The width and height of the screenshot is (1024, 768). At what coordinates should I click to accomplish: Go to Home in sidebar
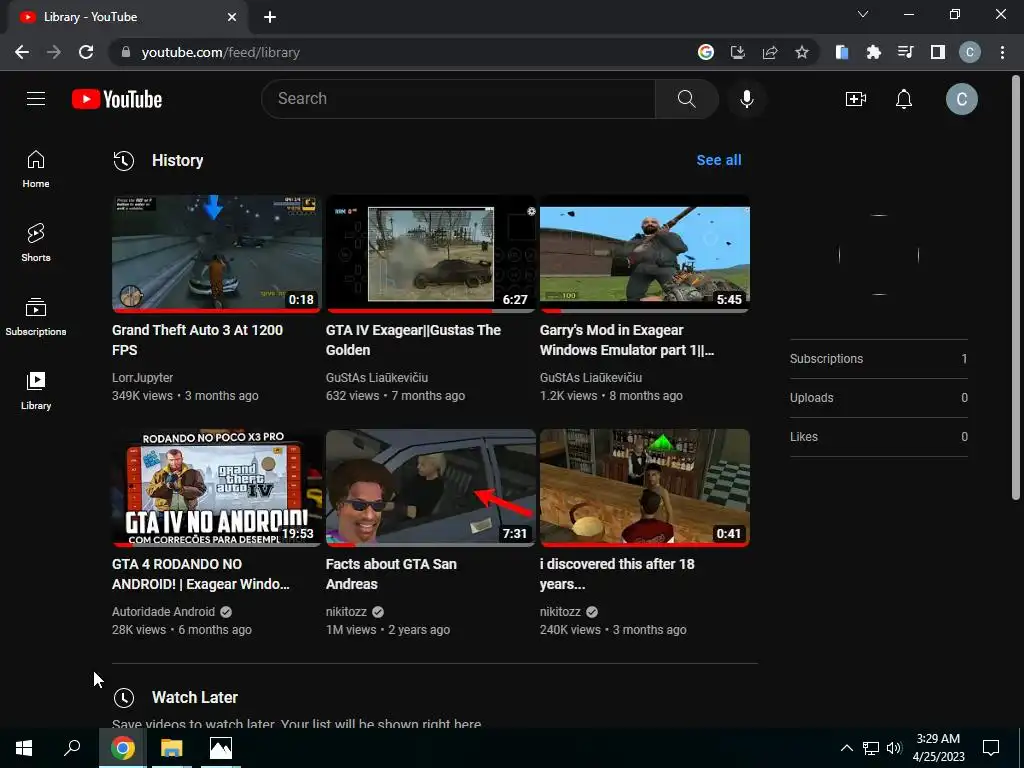[x=36, y=169]
